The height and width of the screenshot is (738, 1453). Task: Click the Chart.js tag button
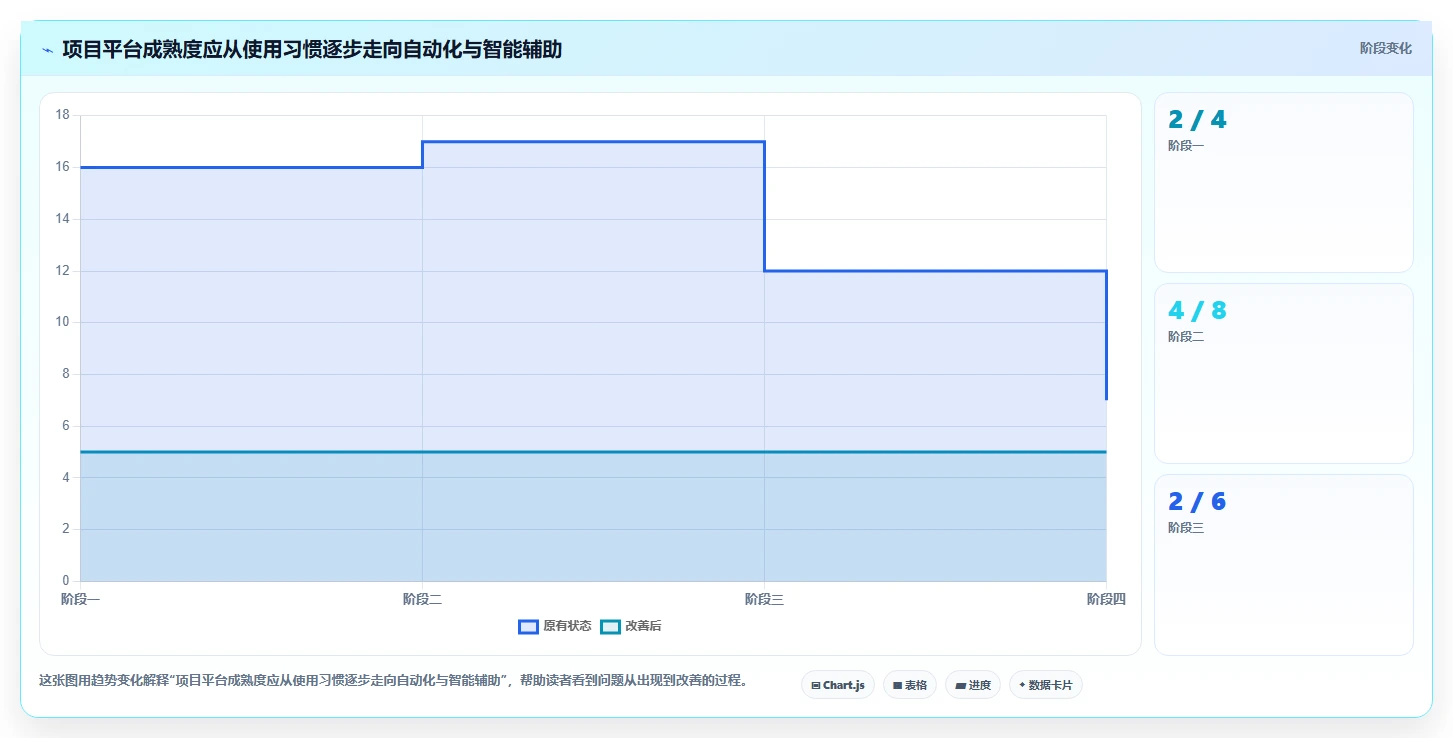[x=838, y=685]
